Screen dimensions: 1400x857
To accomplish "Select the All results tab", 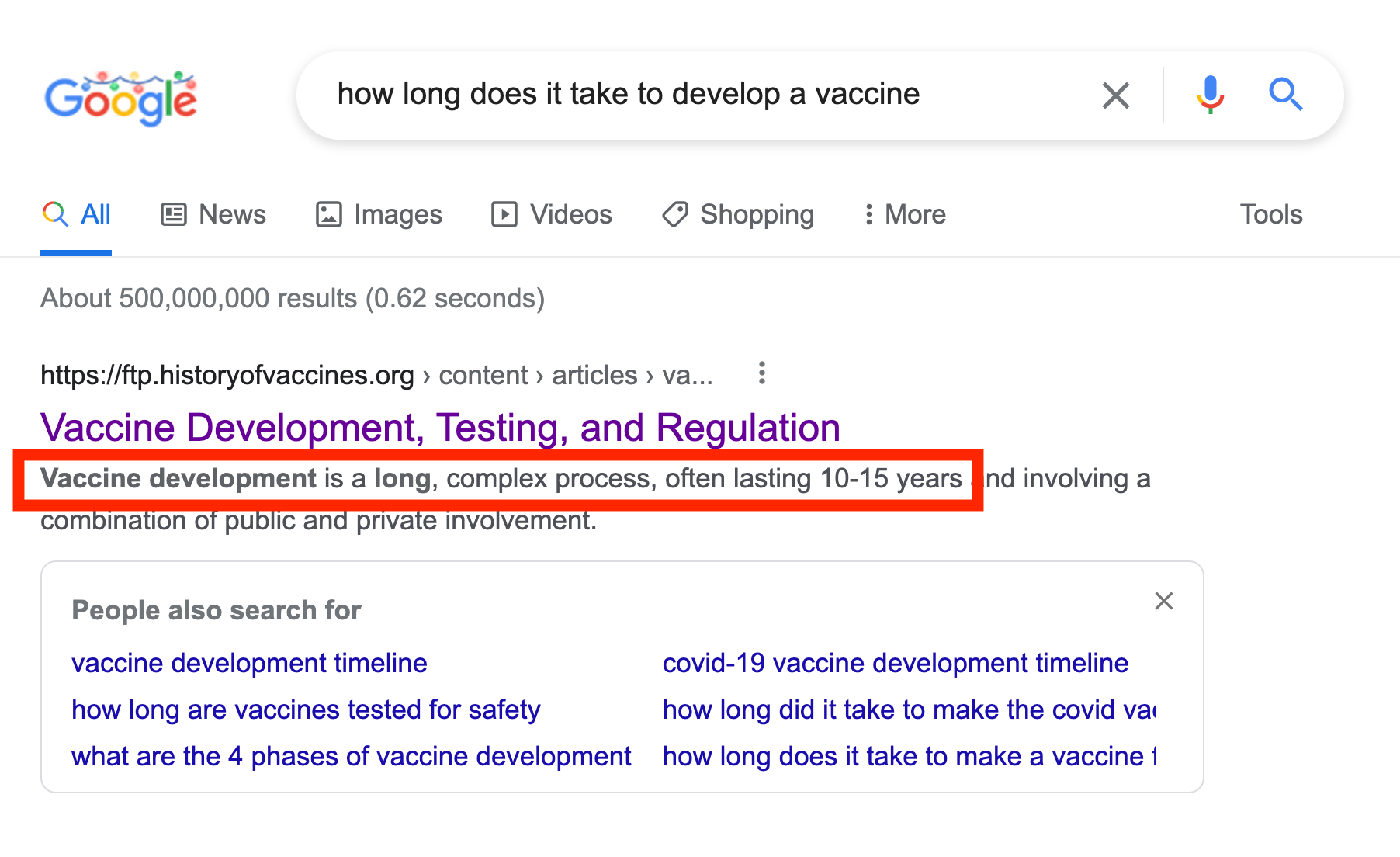I will point(77,214).
